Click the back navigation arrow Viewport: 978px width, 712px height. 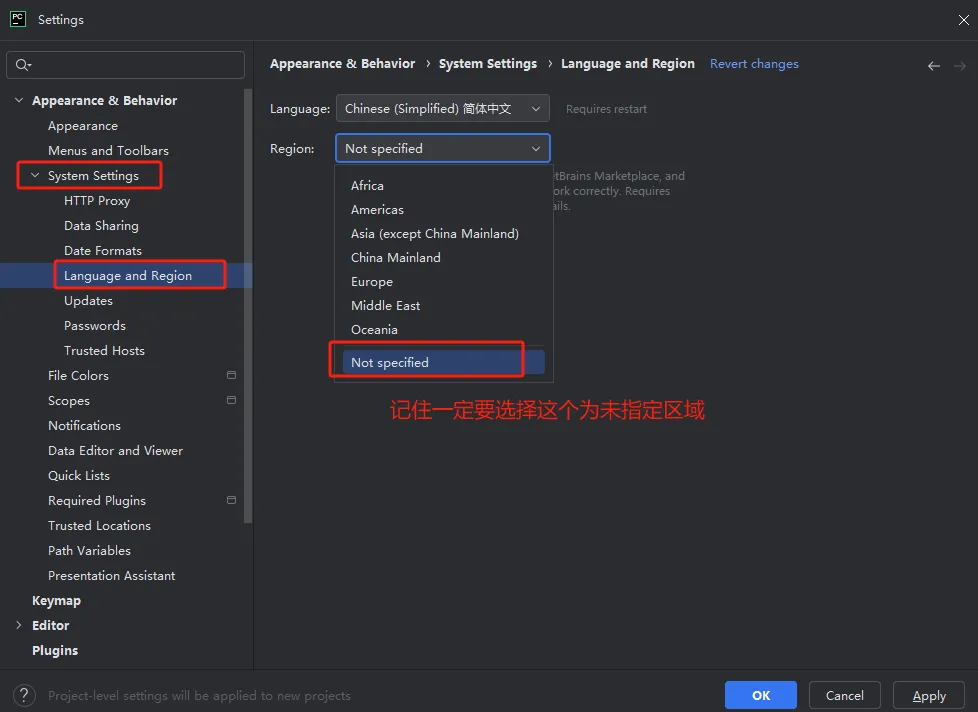934,65
